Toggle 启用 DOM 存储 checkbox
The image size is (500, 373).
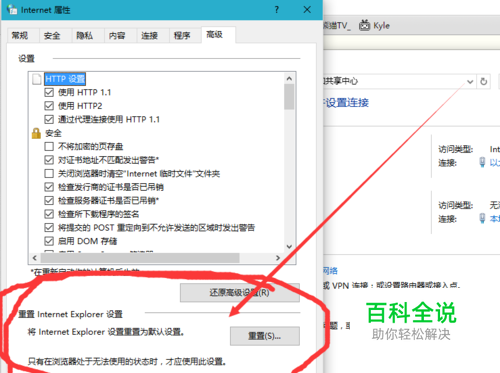click(49, 241)
